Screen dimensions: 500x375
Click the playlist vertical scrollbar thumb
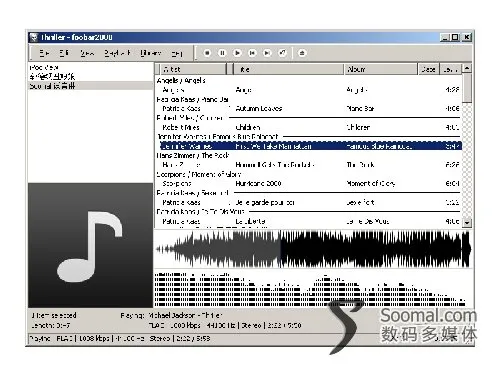pos(467,88)
